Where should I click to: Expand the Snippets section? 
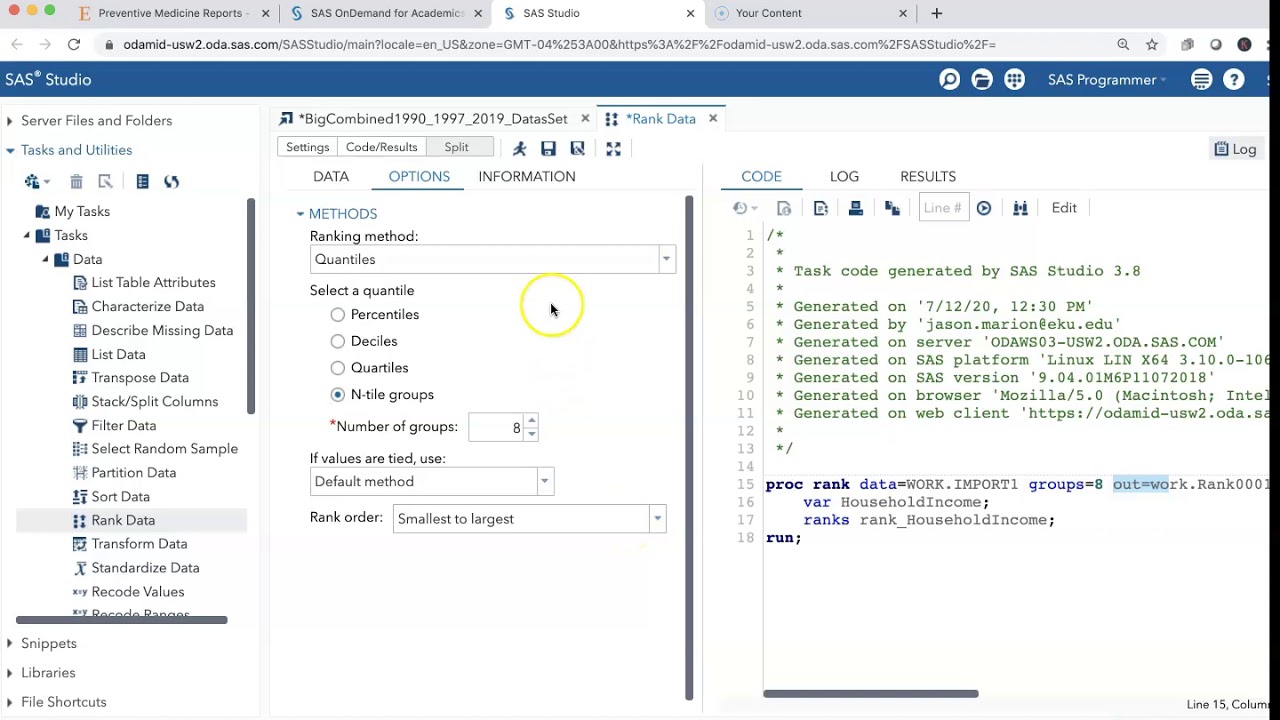[x=10, y=643]
